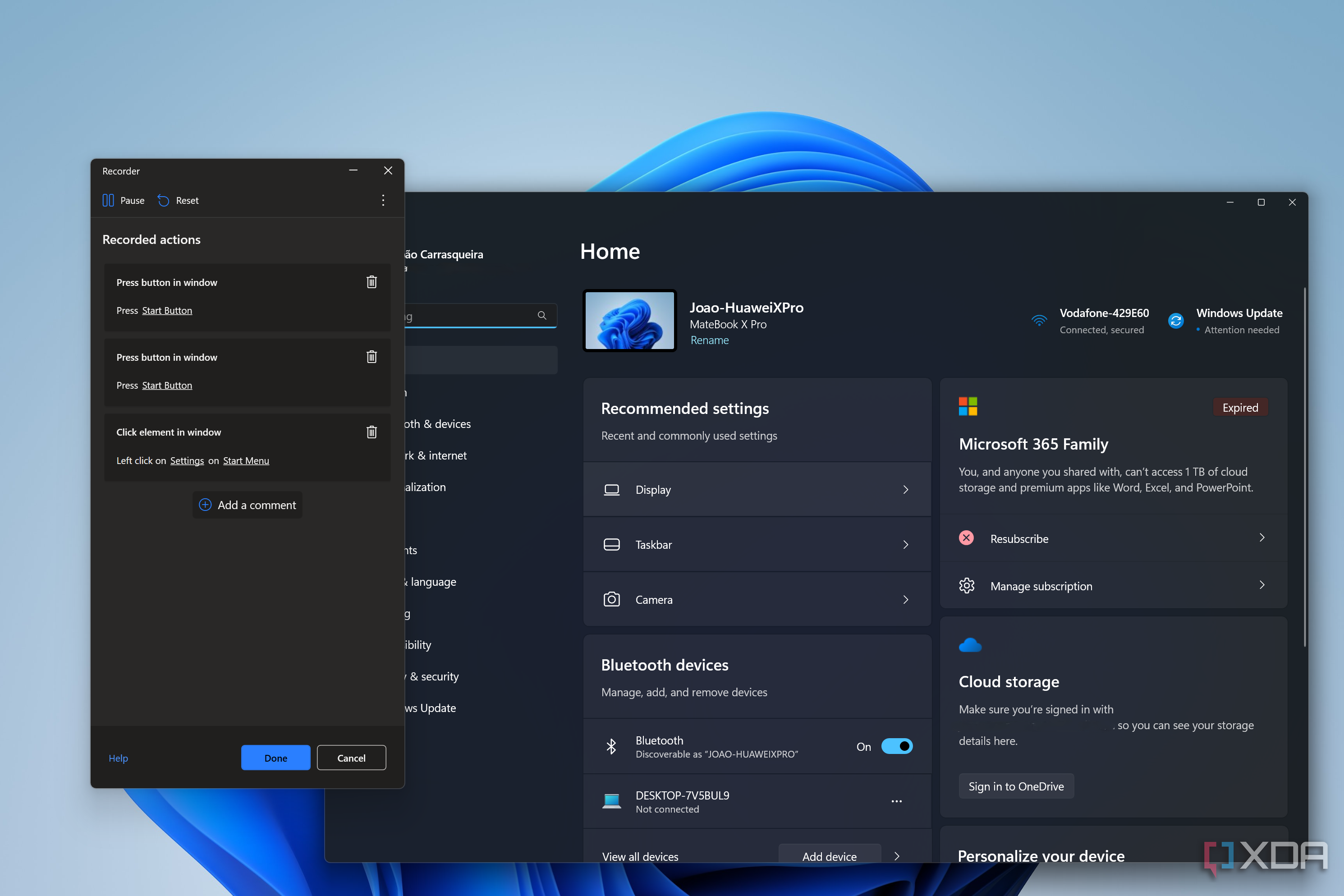Close the Settings window
This screenshot has width=1344, height=896.
point(1292,202)
